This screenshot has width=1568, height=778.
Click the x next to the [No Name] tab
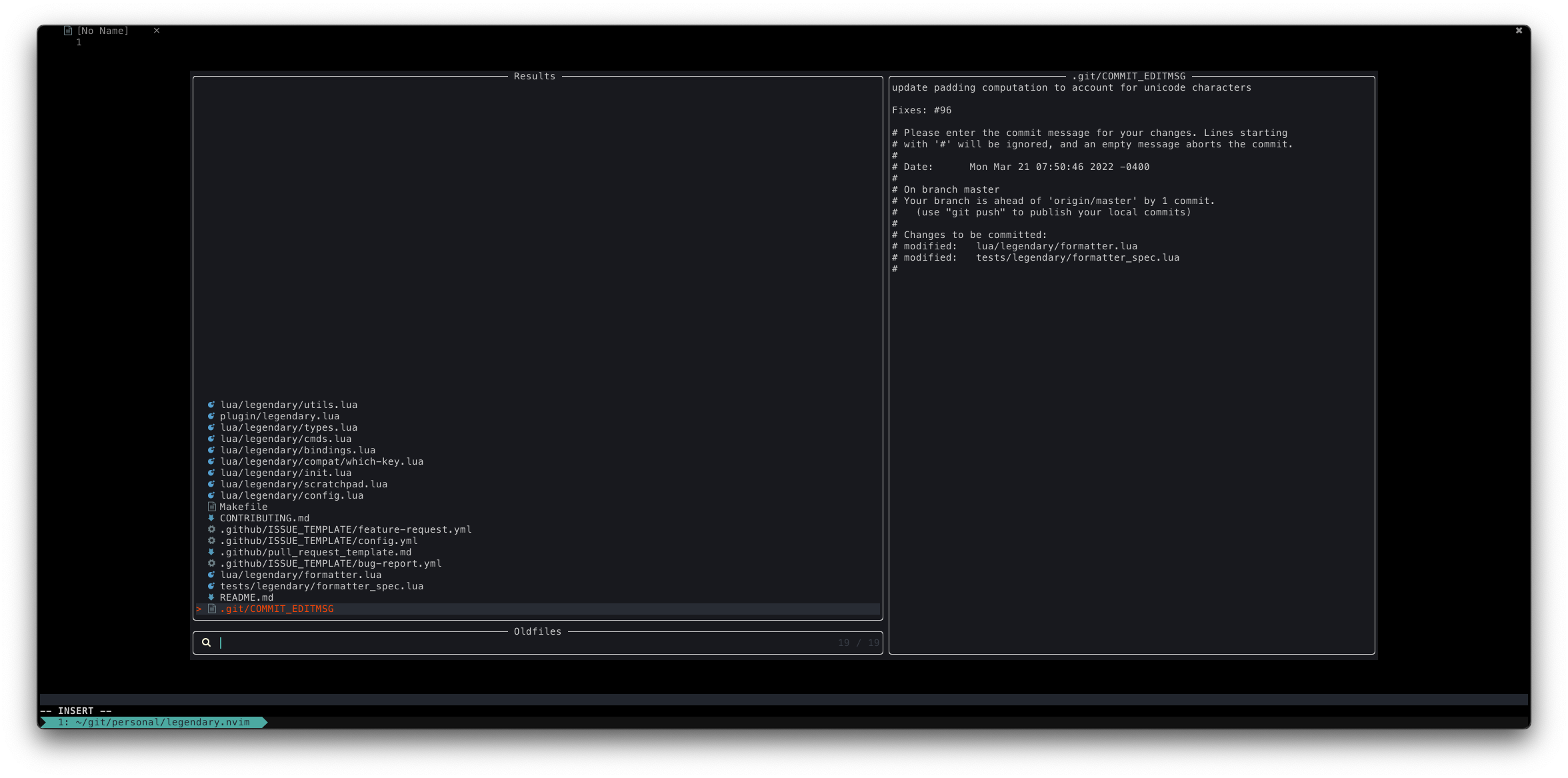pyautogui.click(x=156, y=30)
